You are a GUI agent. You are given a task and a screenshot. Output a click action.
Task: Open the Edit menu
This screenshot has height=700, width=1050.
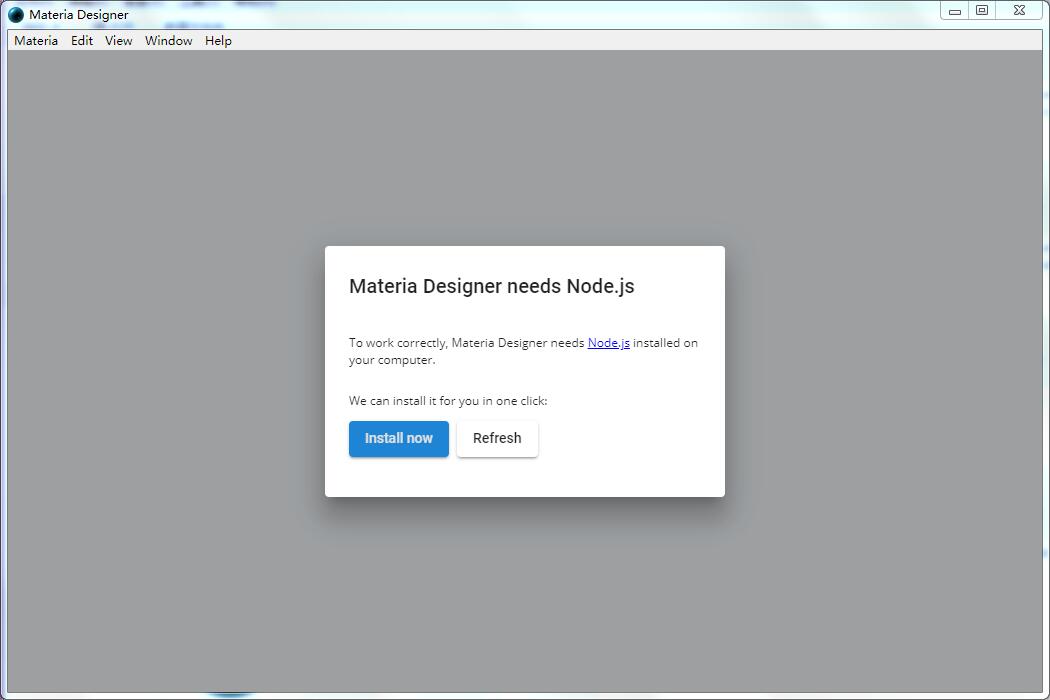pos(82,41)
